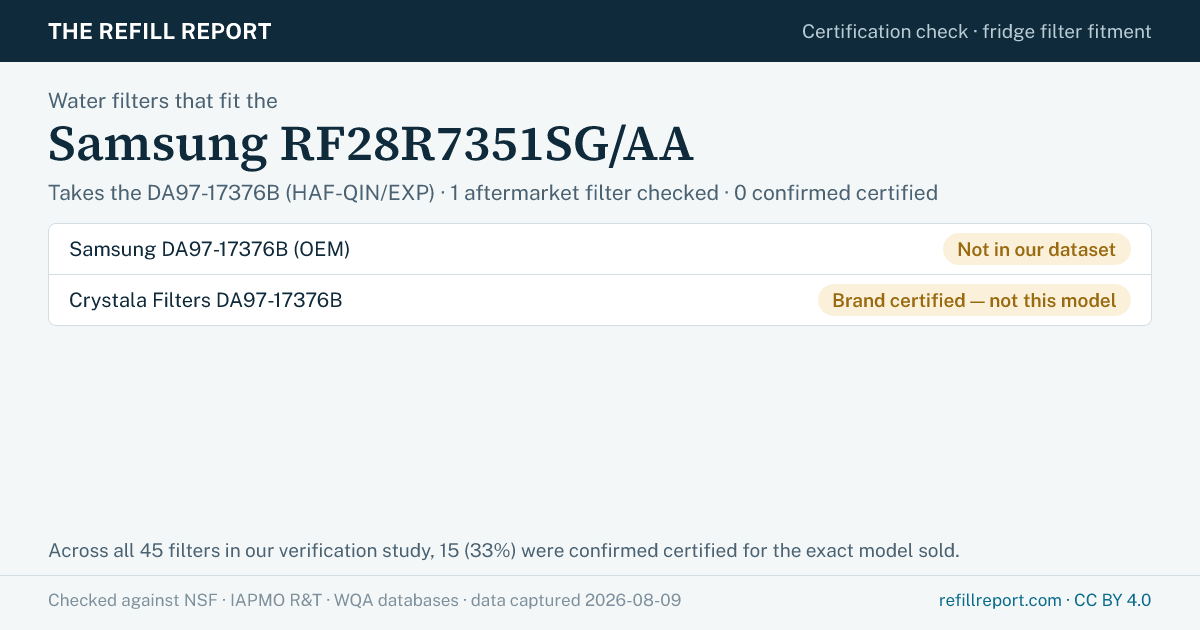Open the CC BY 4.0 license link
Viewport: 1200px width, 630px height.
1112,600
